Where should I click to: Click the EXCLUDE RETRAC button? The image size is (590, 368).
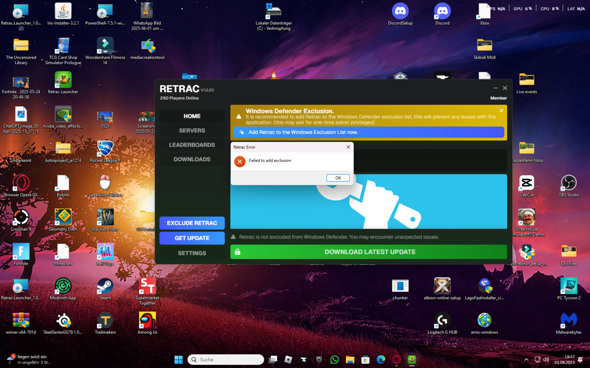click(192, 223)
